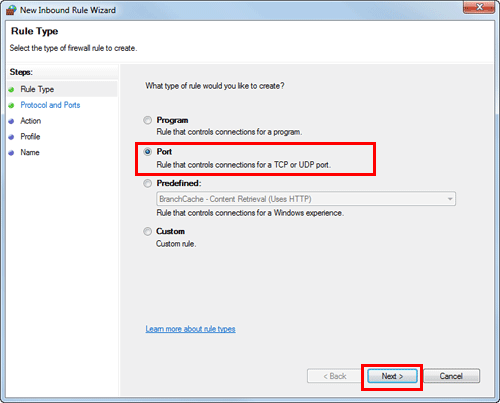Click the firewall wizard title bar icon
This screenshot has height=403, width=500.
(11, 10)
